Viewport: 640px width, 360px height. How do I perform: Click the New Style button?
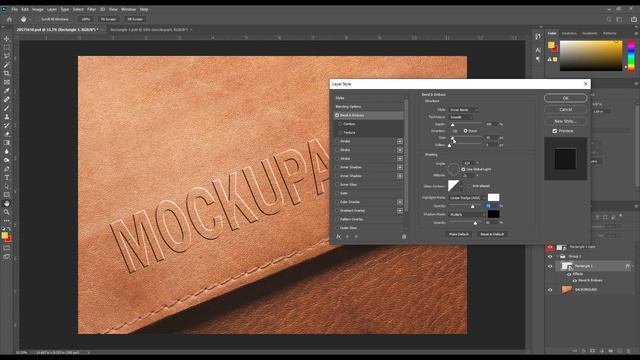coord(565,121)
